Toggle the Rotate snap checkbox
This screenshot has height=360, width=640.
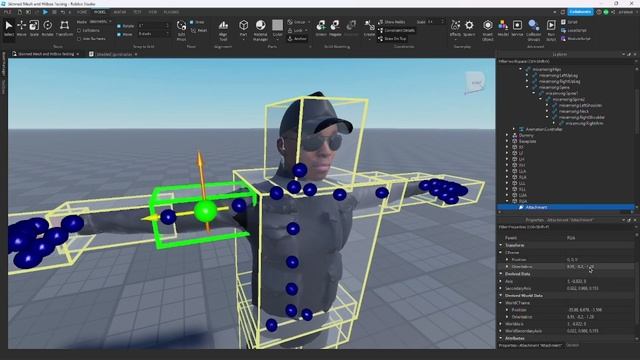[119, 26]
